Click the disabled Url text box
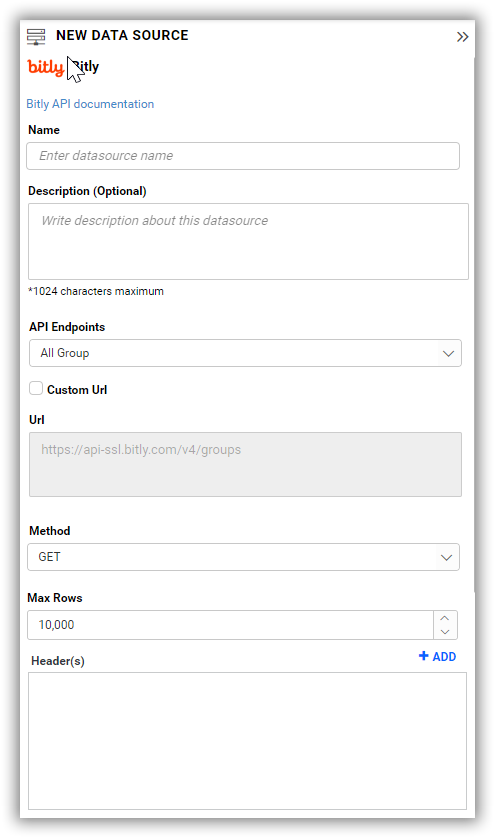The height and width of the screenshot is (838, 495). [245, 464]
